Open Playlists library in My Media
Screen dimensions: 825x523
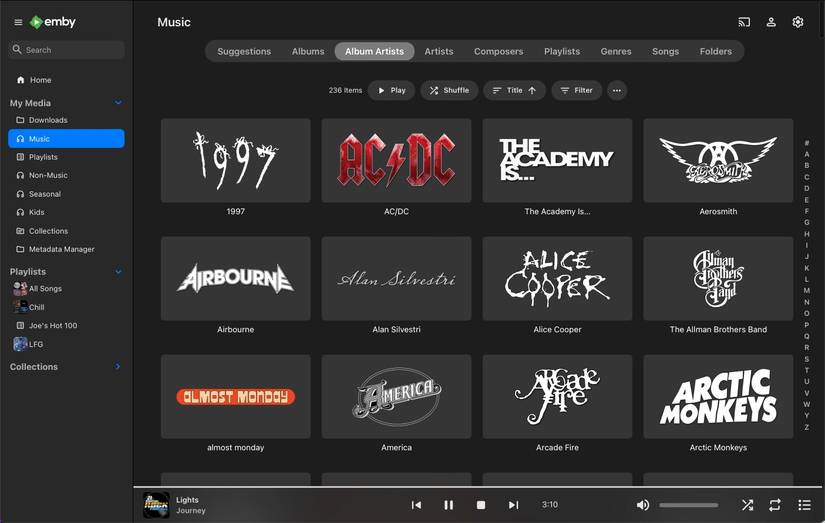click(x=66, y=157)
